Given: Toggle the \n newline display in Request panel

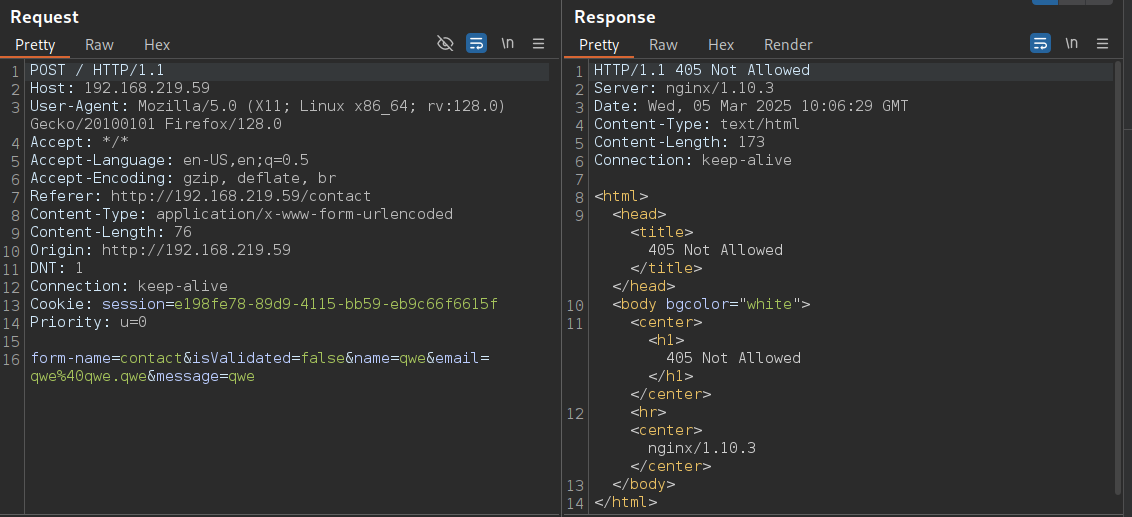Looking at the screenshot, I should point(508,43).
